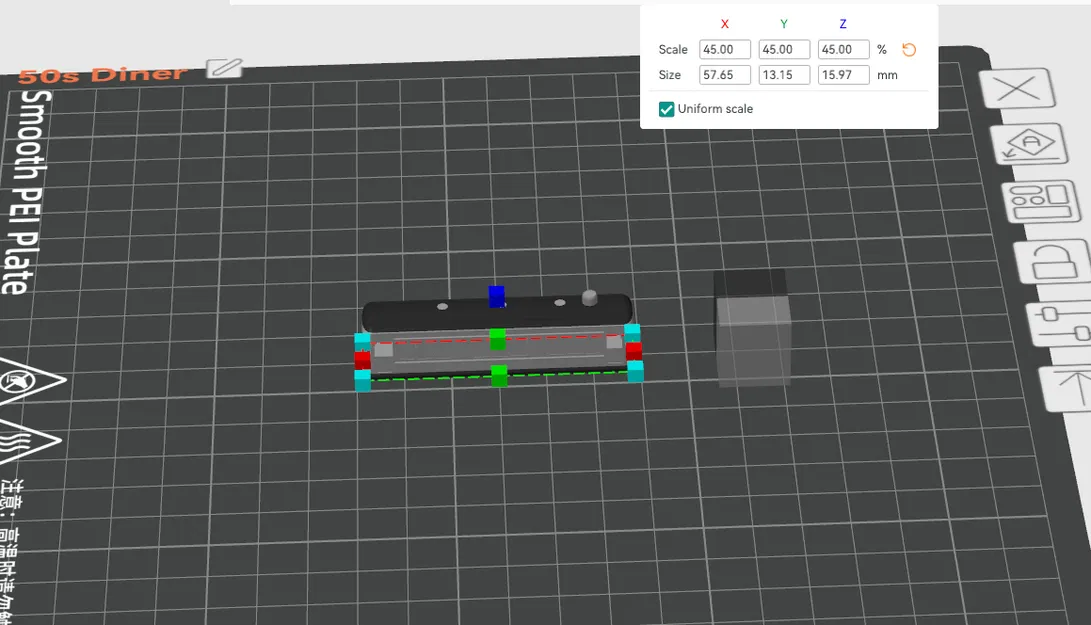Click the left red X-axis scale handle
The height and width of the screenshot is (625, 1091).
click(x=363, y=360)
